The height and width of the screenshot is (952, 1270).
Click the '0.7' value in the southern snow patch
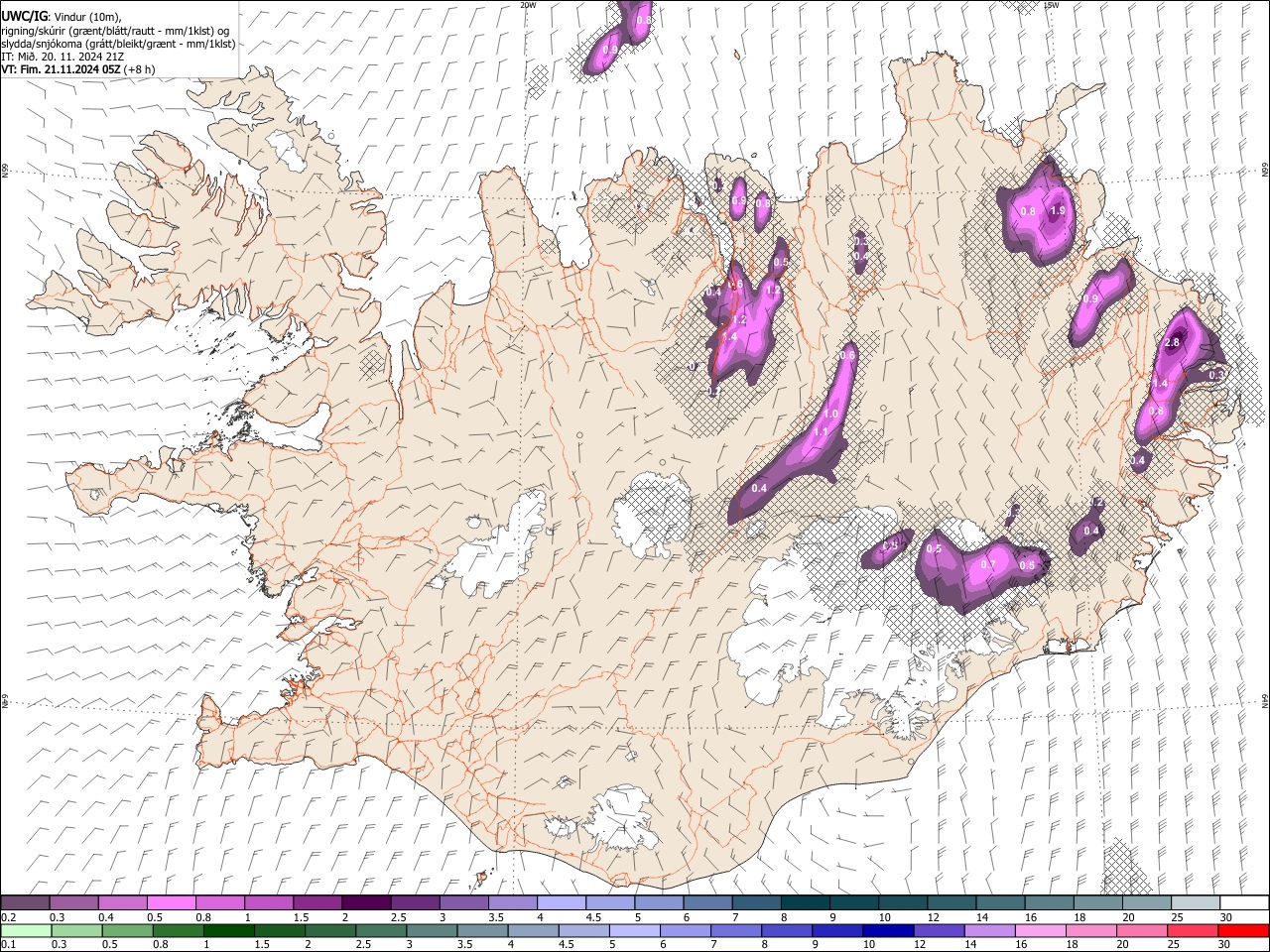tap(987, 565)
